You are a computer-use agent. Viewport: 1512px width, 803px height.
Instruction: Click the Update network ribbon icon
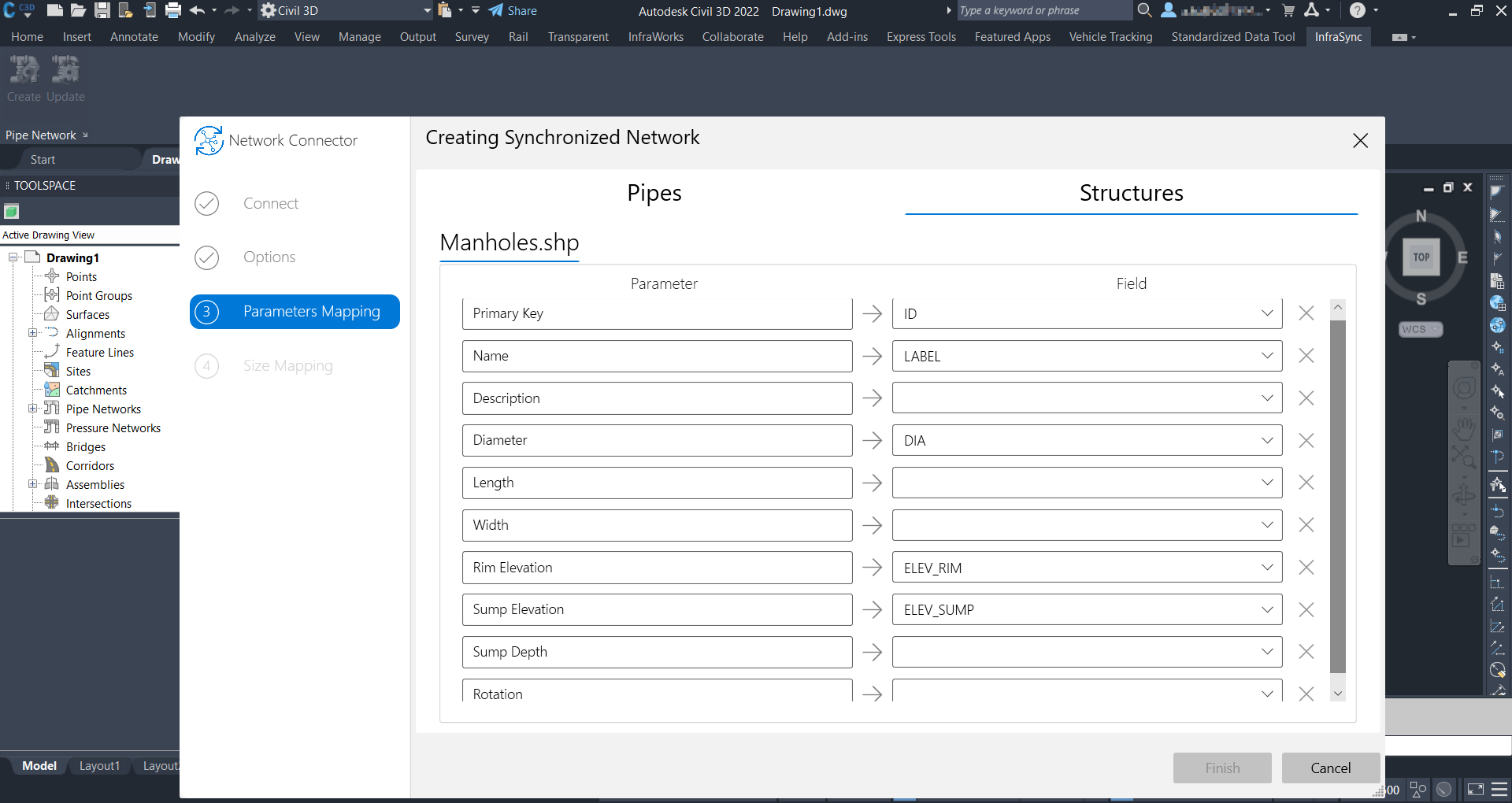pos(65,71)
